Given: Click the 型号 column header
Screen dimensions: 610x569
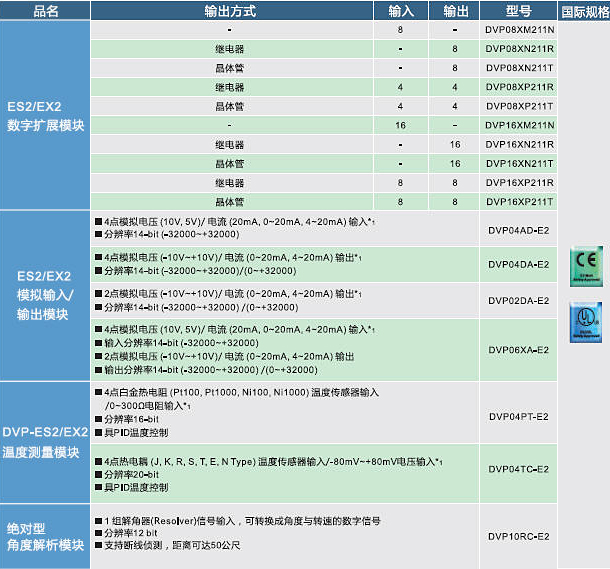Looking at the screenshot, I should coord(518,12).
